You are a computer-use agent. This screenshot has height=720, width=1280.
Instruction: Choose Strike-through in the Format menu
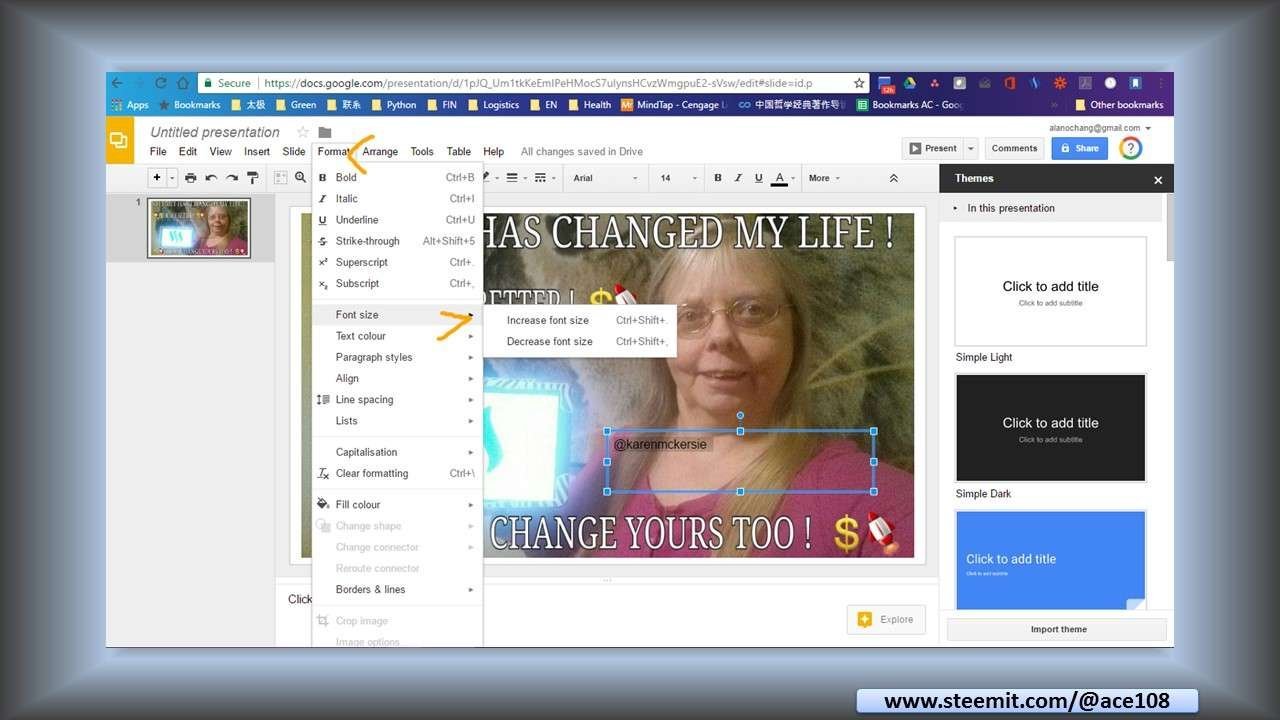point(397,241)
